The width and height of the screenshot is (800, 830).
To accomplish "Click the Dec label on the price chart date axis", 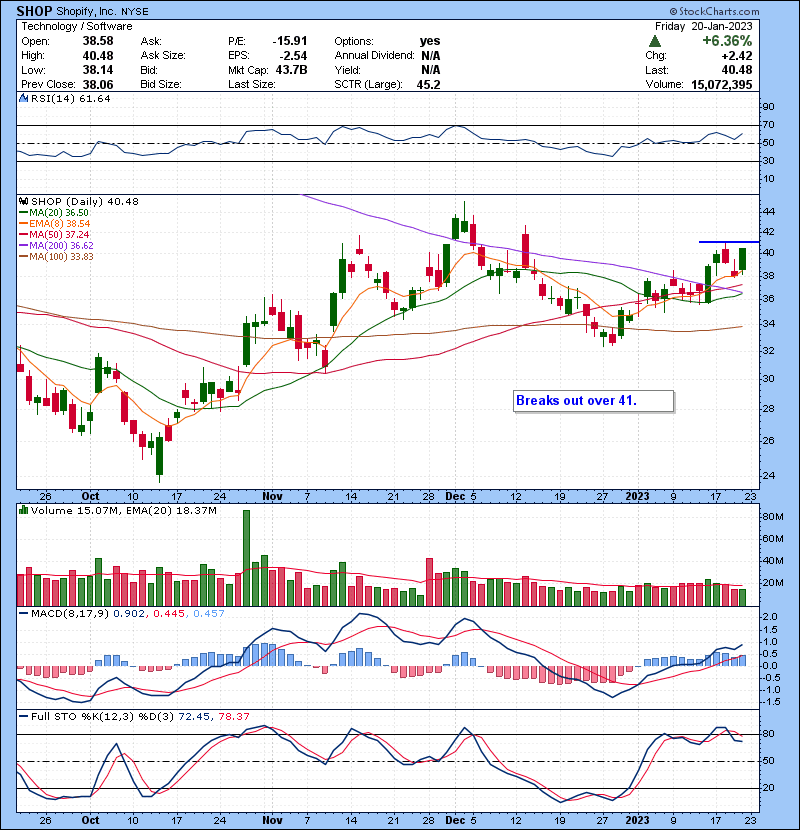I will tap(455, 496).
